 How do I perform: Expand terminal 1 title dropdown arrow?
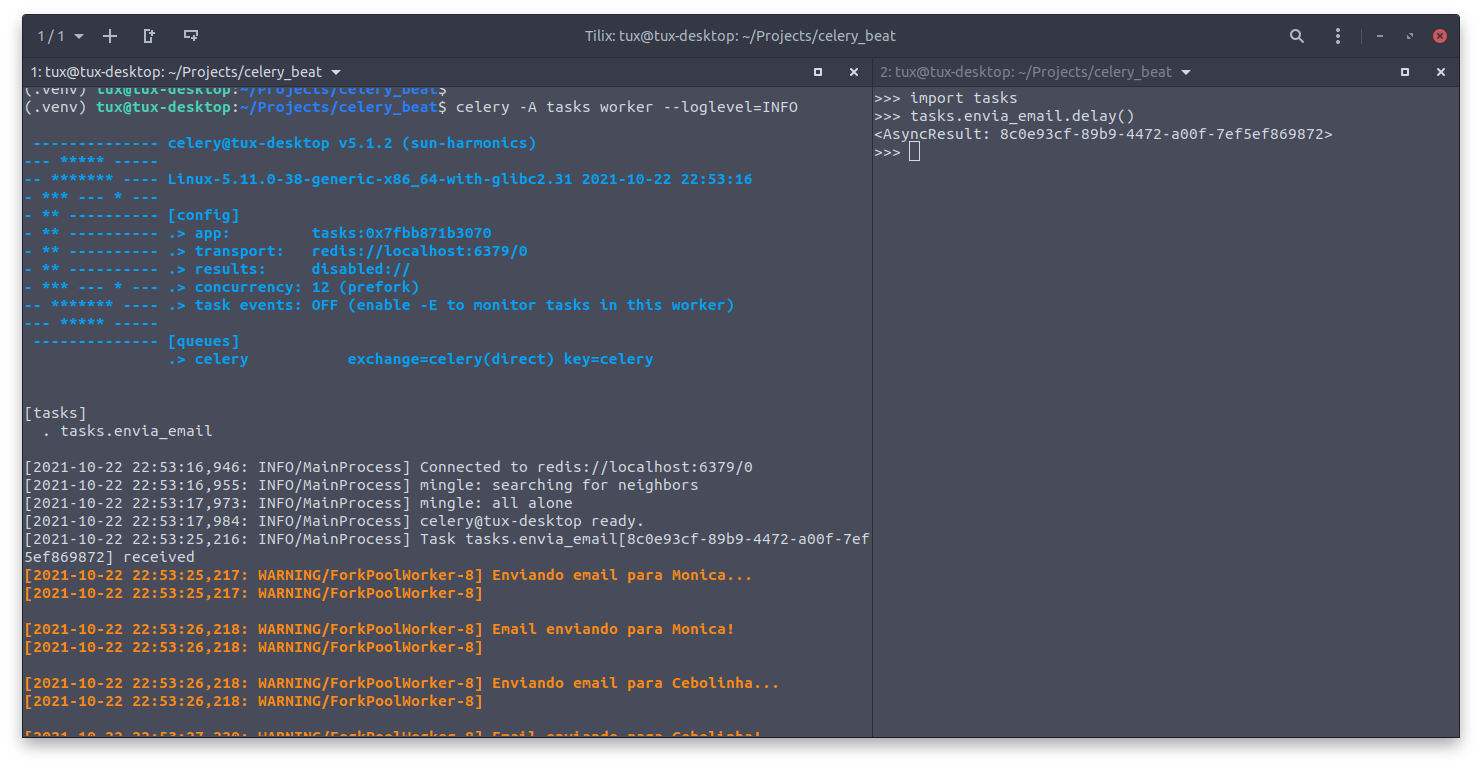click(336, 72)
